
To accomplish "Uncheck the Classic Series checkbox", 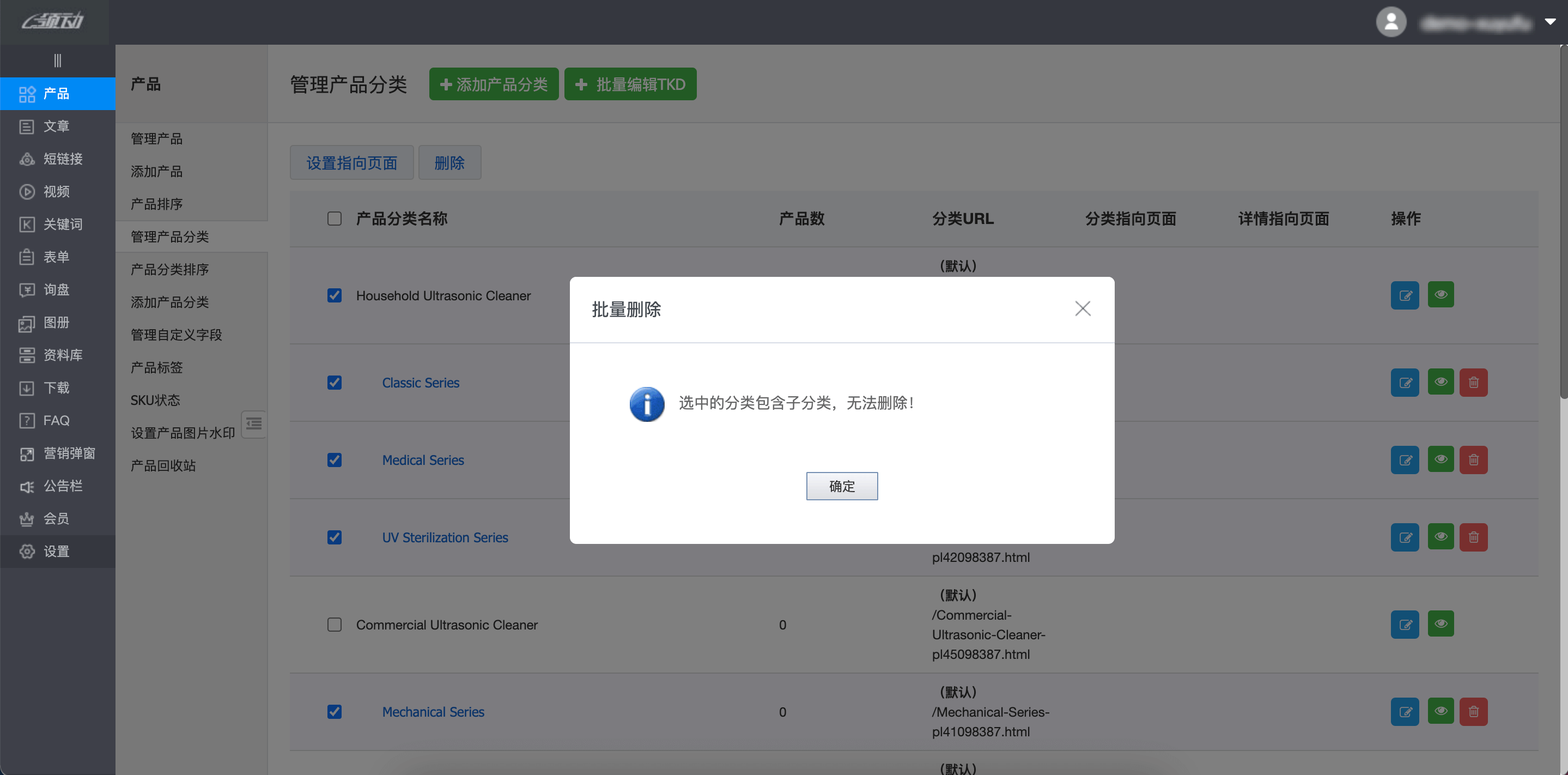I will point(334,383).
